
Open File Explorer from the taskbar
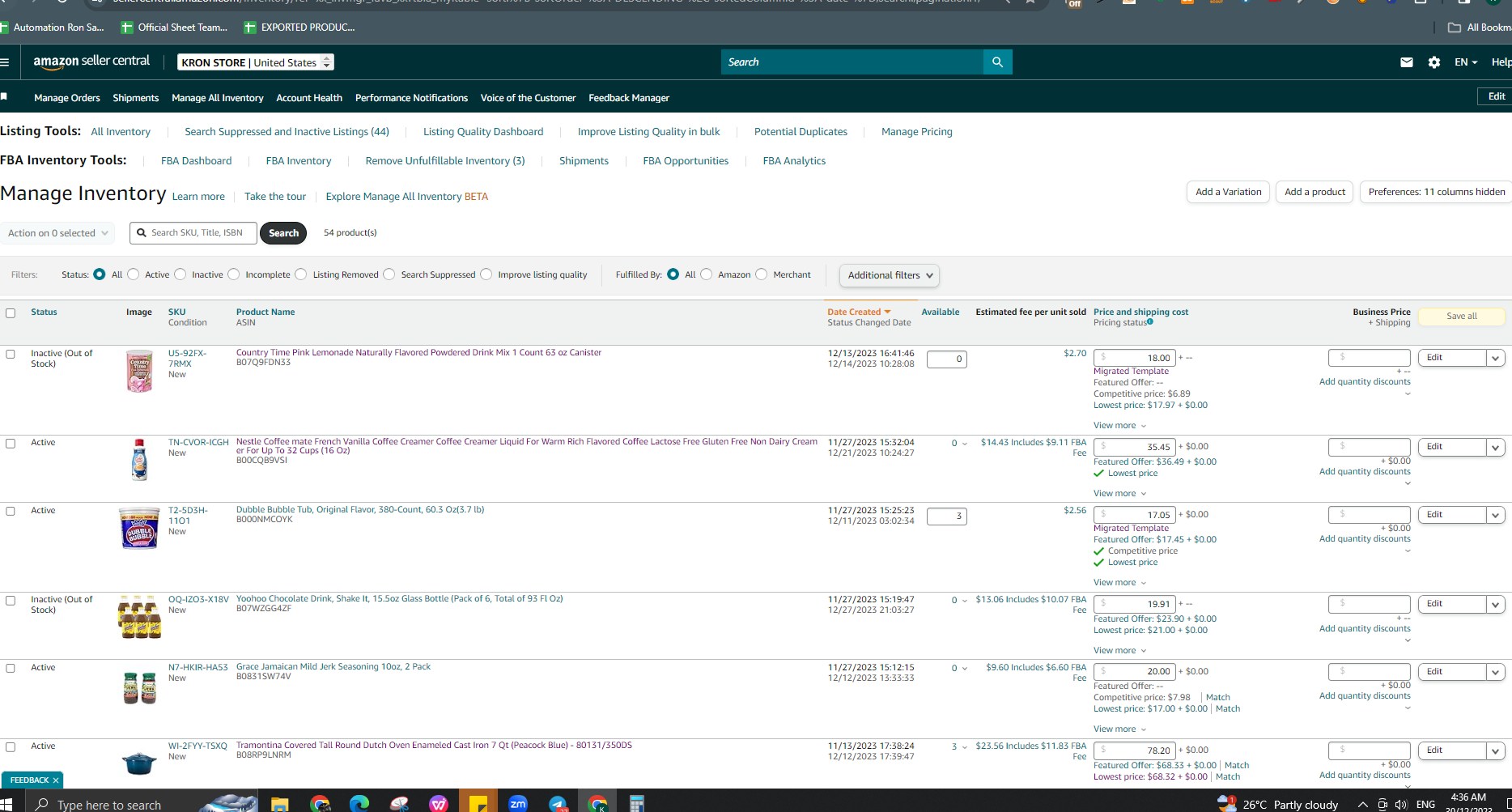coord(279,803)
